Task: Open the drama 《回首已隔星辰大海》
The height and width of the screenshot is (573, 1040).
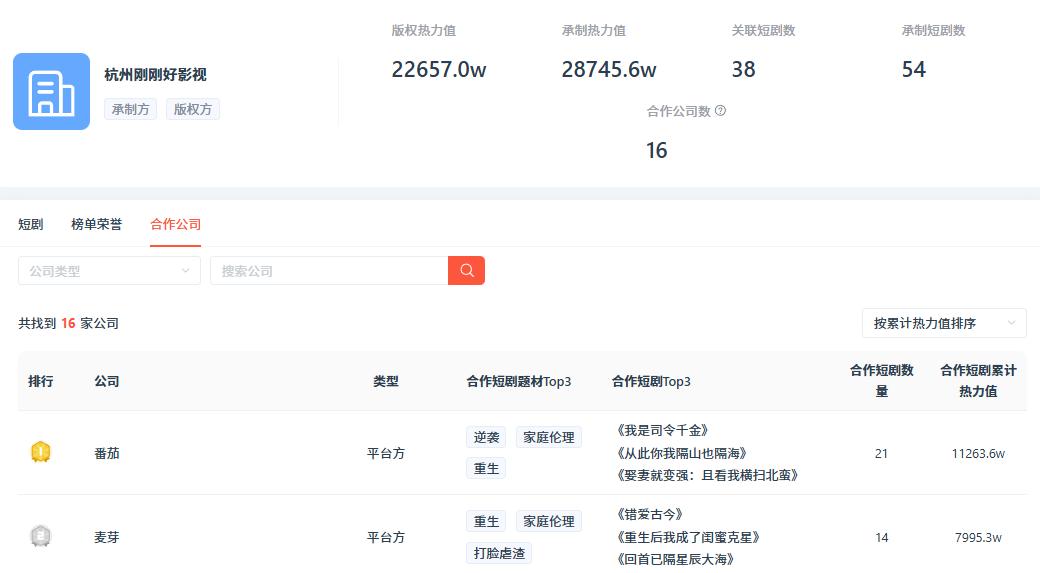Action: (675, 559)
